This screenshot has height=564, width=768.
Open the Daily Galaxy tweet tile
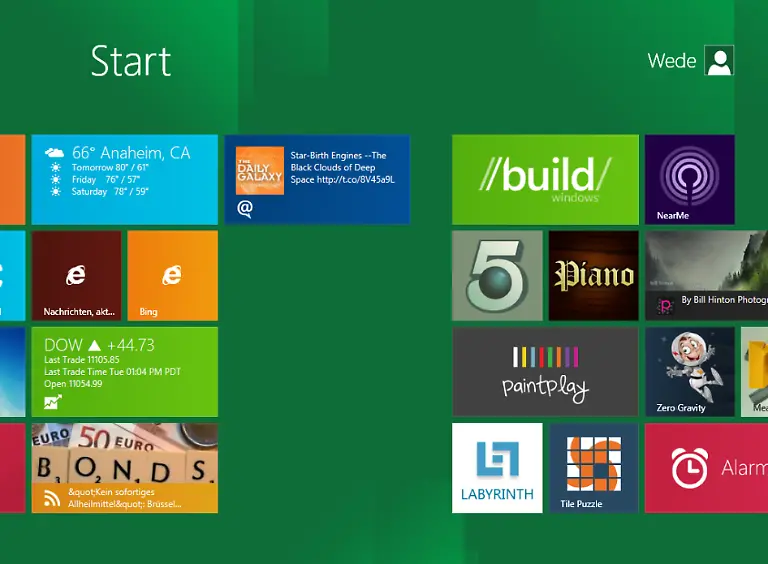(x=317, y=180)
